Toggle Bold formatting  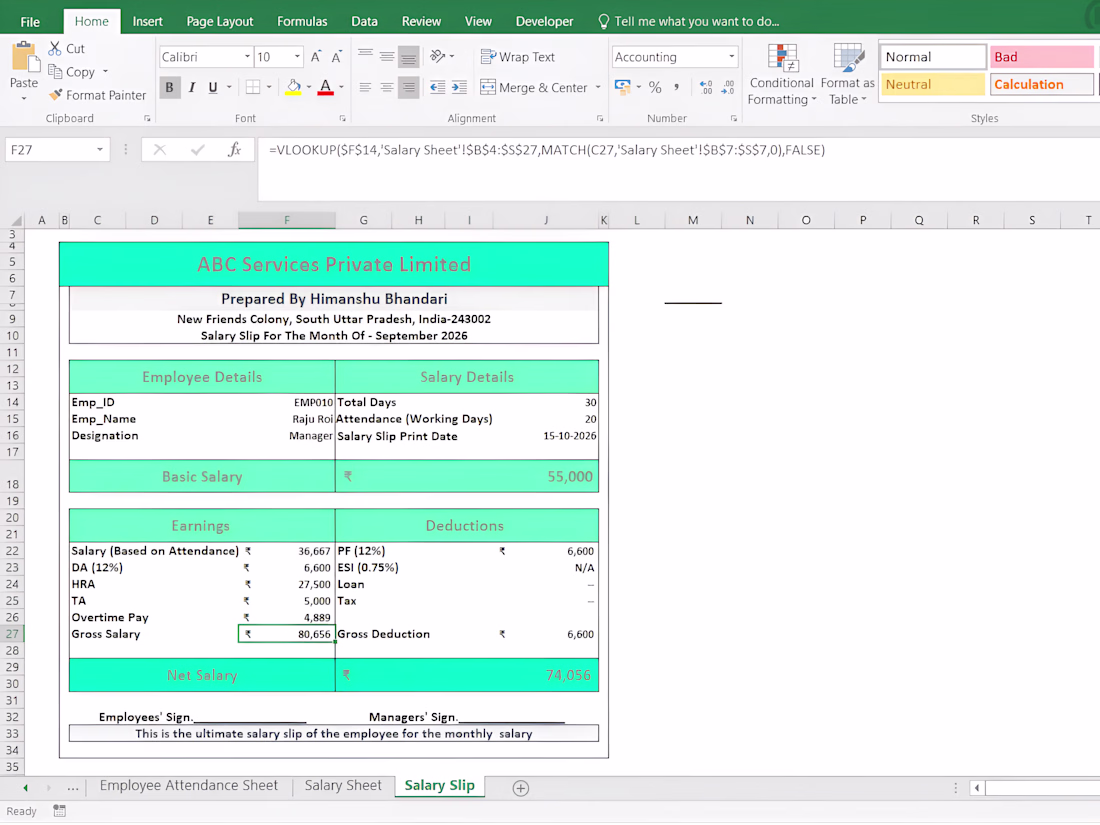(169, 87)
